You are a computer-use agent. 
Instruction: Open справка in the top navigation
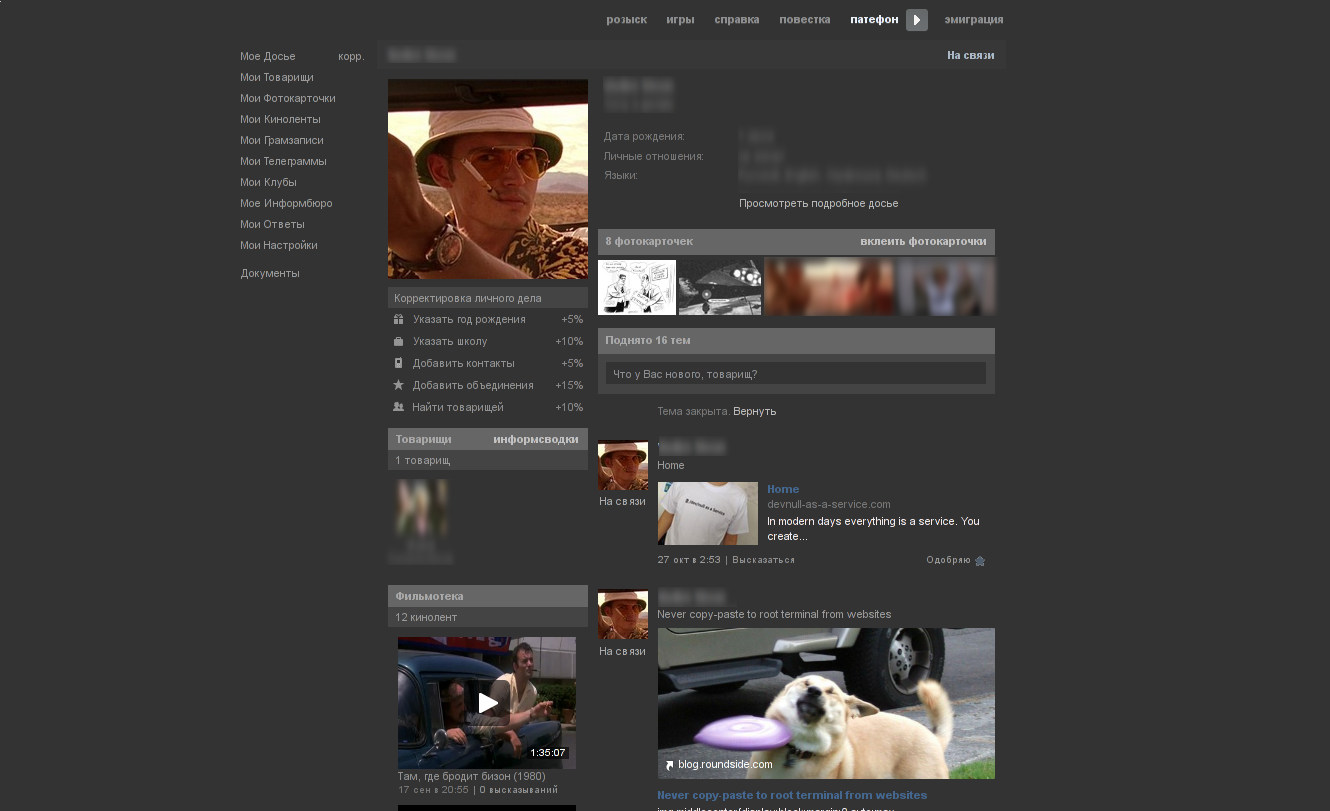(737, 20)
